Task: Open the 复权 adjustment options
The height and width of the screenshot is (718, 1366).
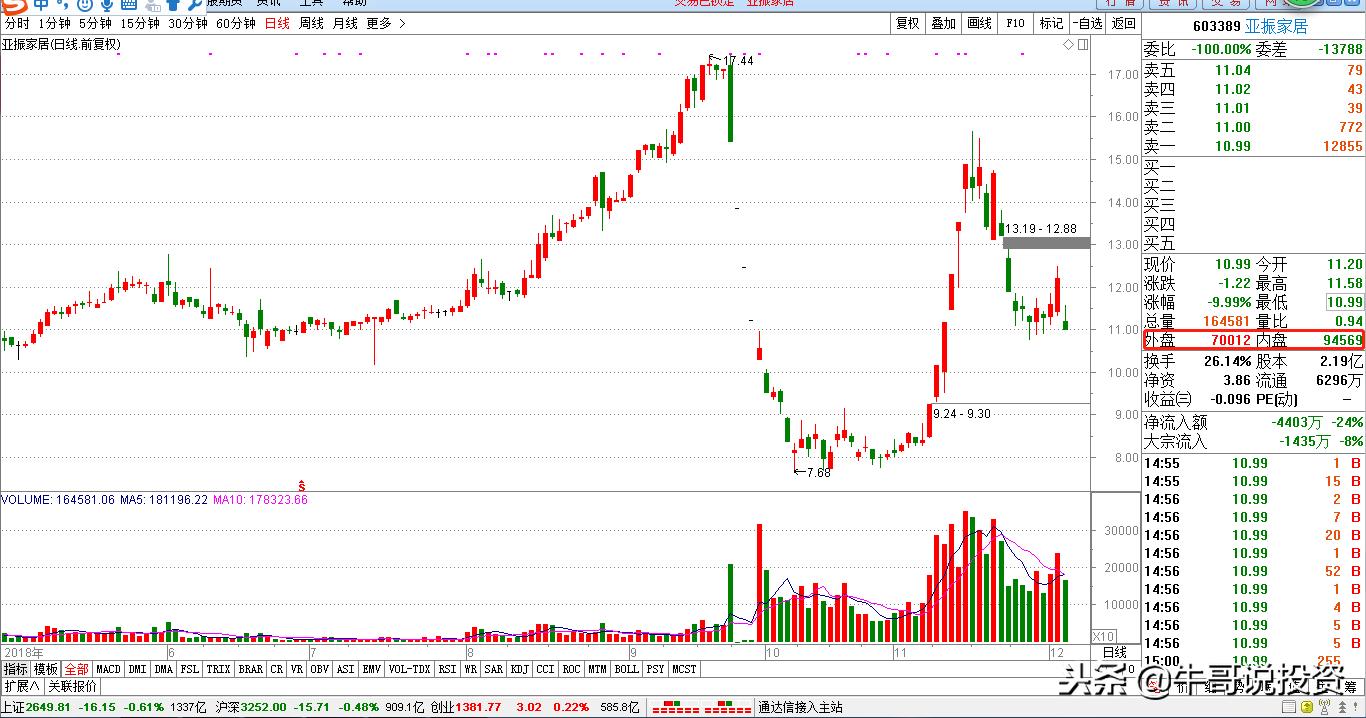Action: point(907,23)
